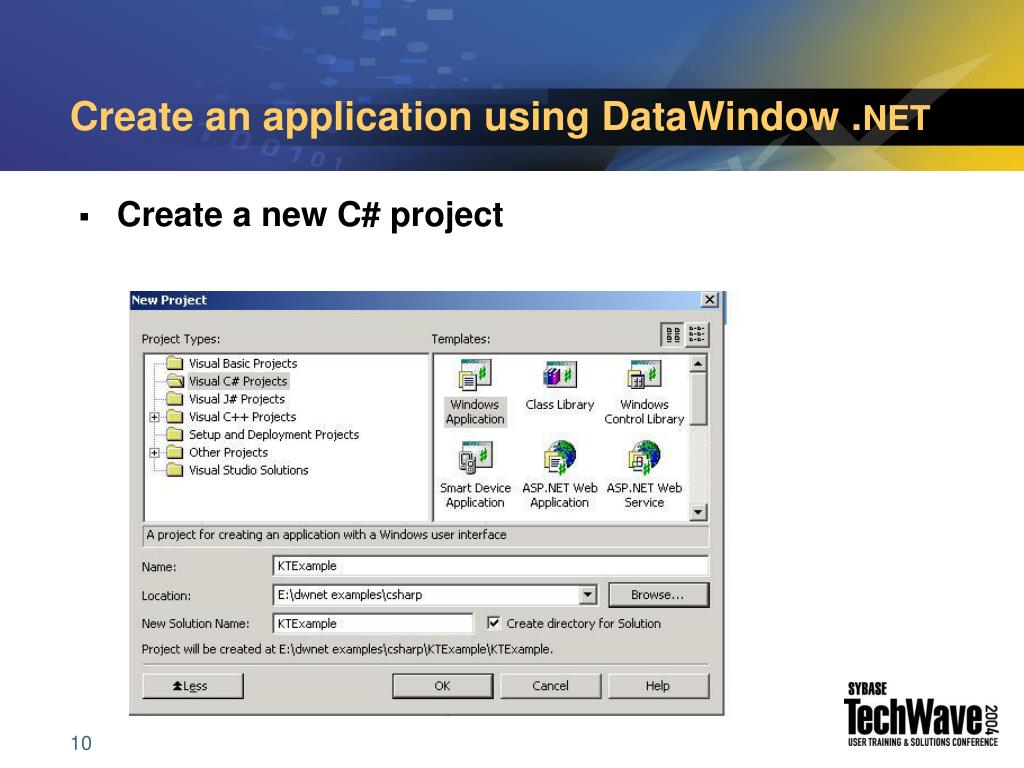Click the Cancel button
This screenshot has width=1024, height=768.
pos(551,686)
